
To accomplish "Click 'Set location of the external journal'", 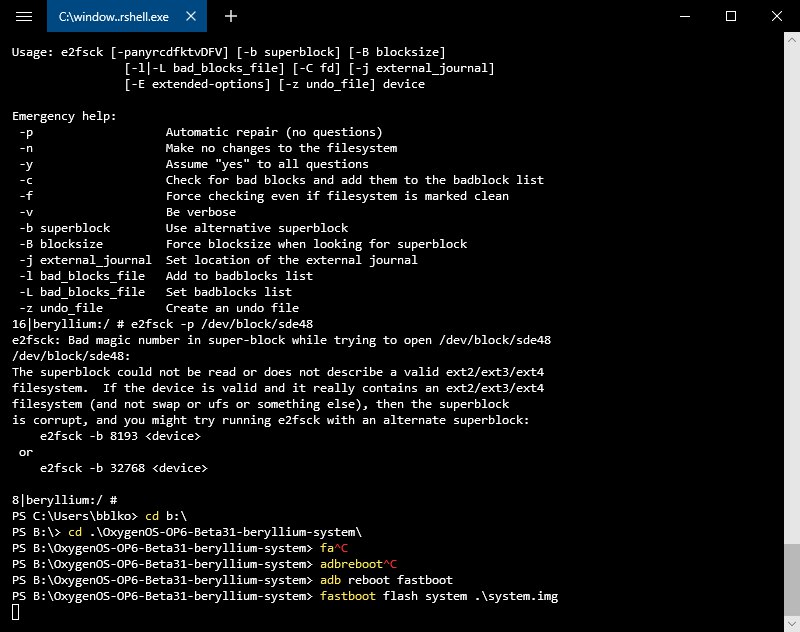I will pos(291,260).
